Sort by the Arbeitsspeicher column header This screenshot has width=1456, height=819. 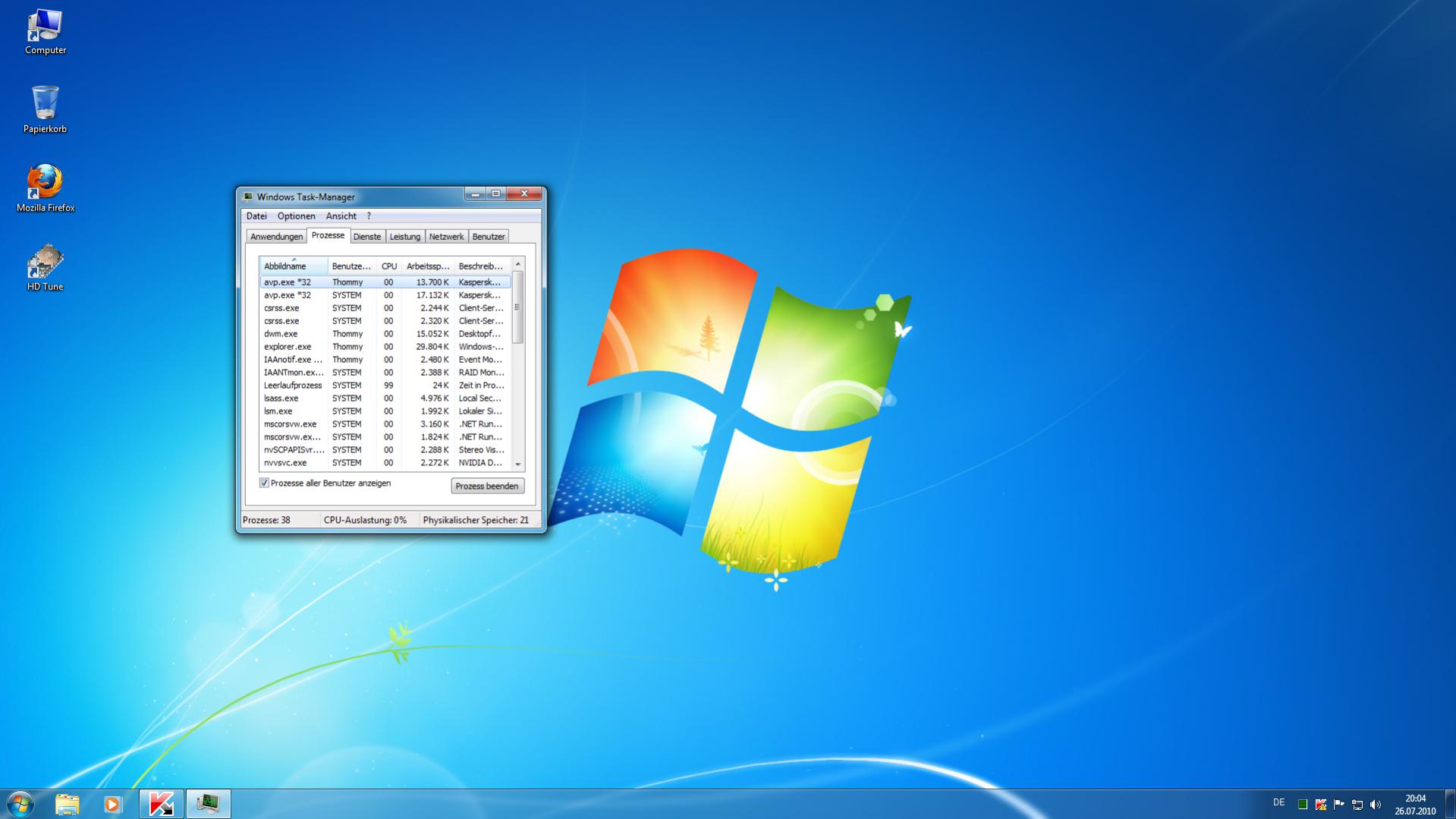click(x=428, y=266)
